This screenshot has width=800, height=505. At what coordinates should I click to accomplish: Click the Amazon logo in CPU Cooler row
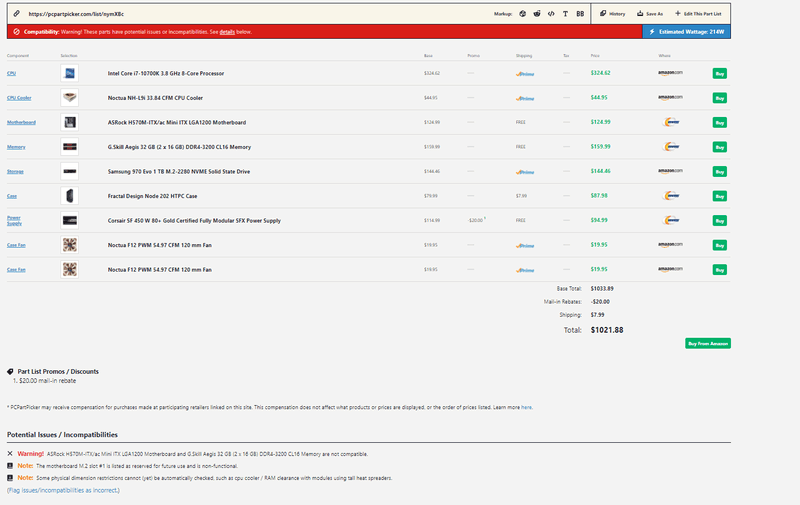click(670, 97)
